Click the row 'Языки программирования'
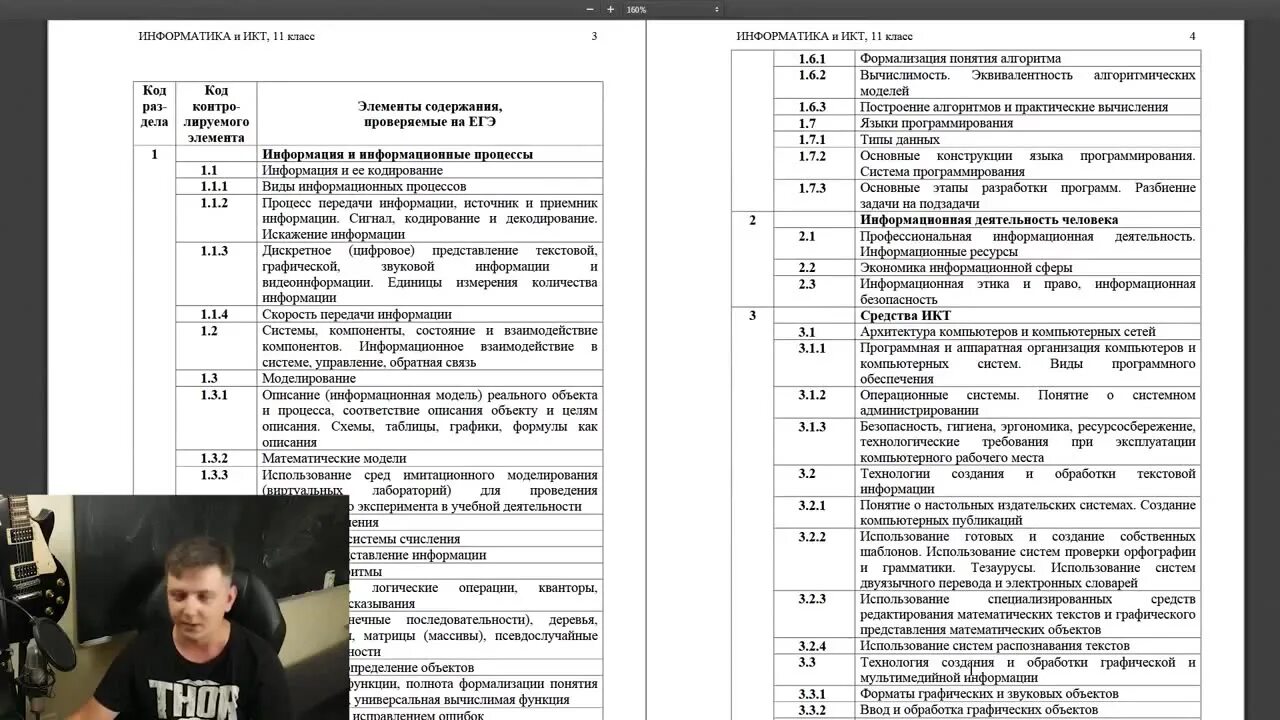1280x720 pixels. pyautogui.click(x=936, y=123)
